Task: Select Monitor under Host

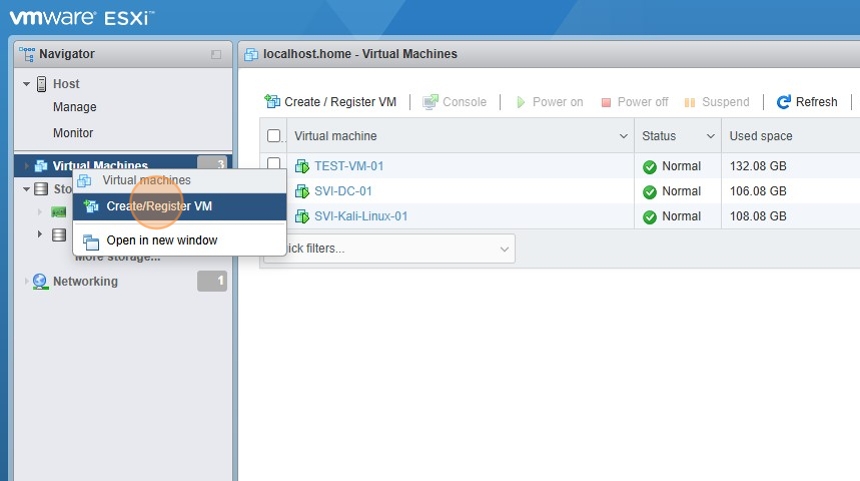Action: [x=73, y=133]
